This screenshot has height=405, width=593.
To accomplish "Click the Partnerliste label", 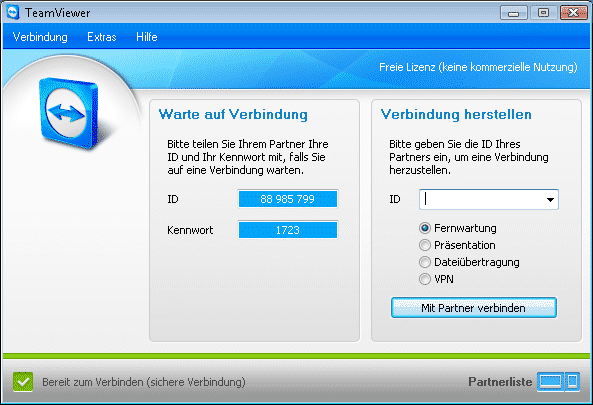I will pyautogui.click(x=500, y=382).
